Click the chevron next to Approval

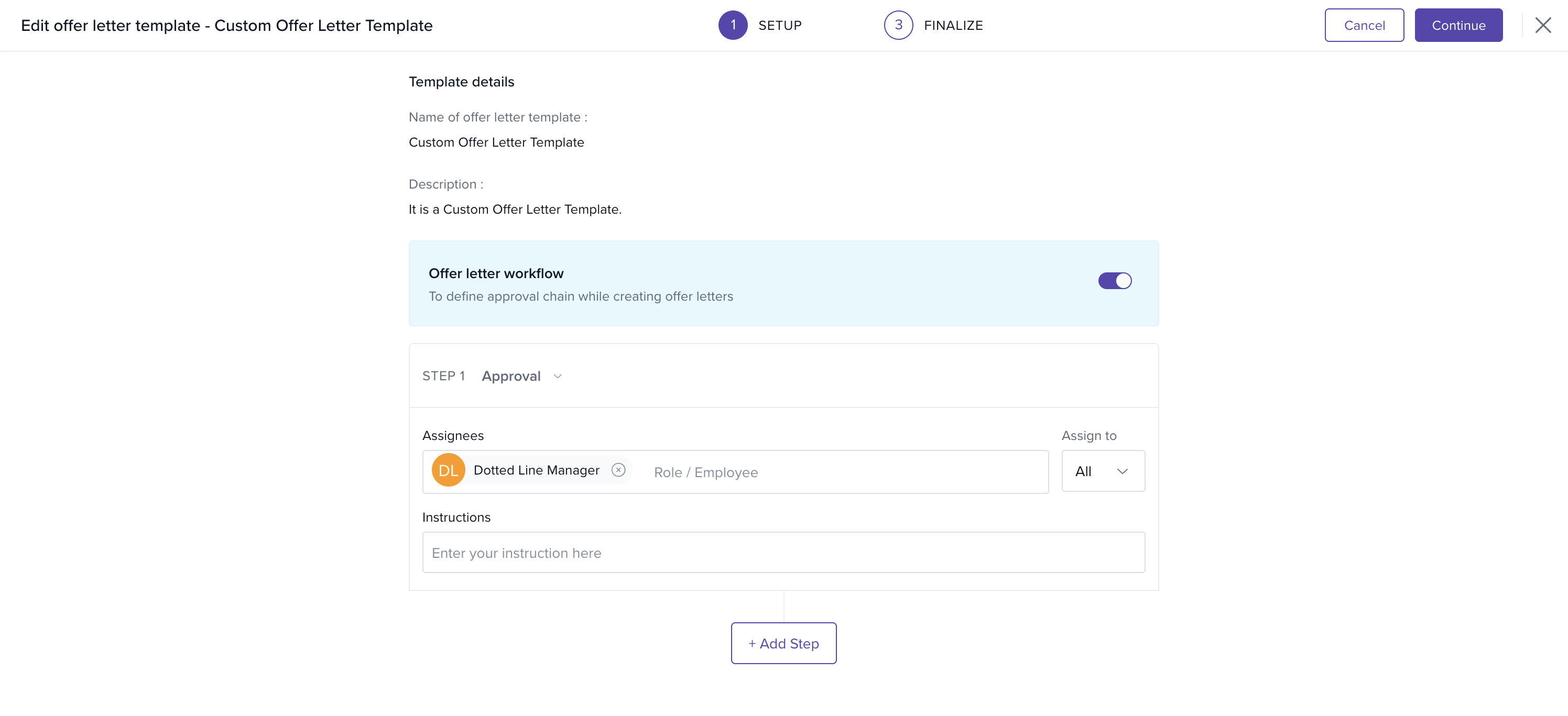click(558, 377)
